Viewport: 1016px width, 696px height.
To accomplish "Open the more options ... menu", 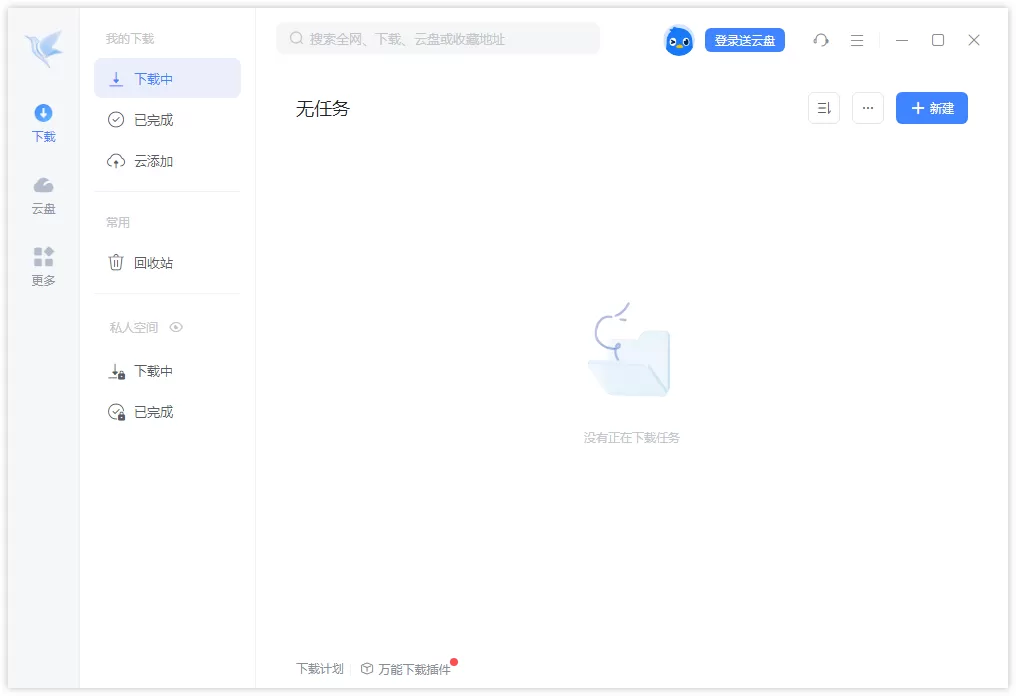I will [867, 108].
